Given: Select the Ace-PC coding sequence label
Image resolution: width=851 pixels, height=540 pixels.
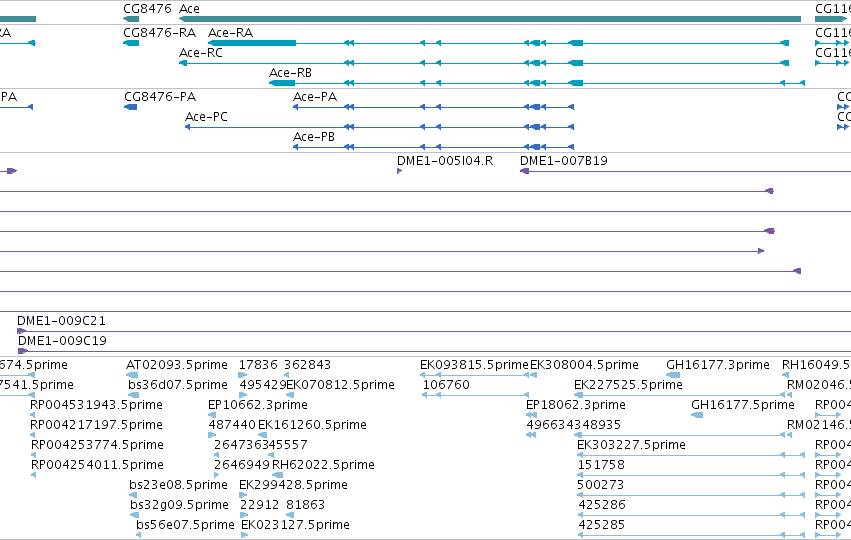Looking at the screenshot, I should (206, 117).
